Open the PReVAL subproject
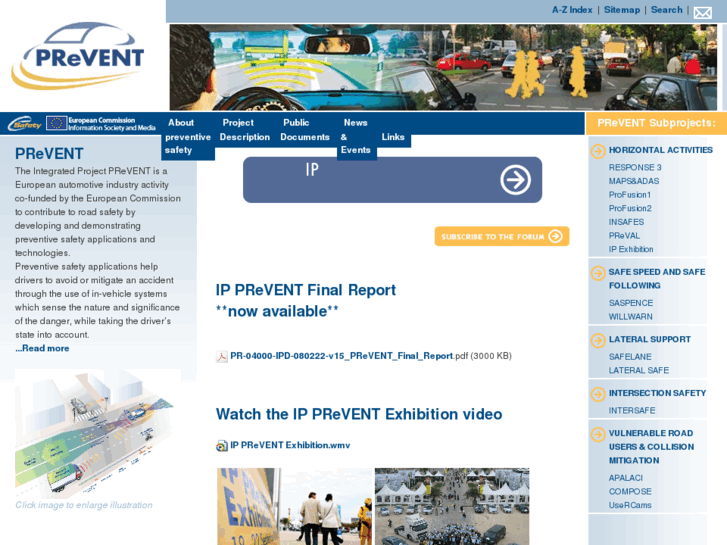Viewport: 727px width, 545px height. (624, 236)
